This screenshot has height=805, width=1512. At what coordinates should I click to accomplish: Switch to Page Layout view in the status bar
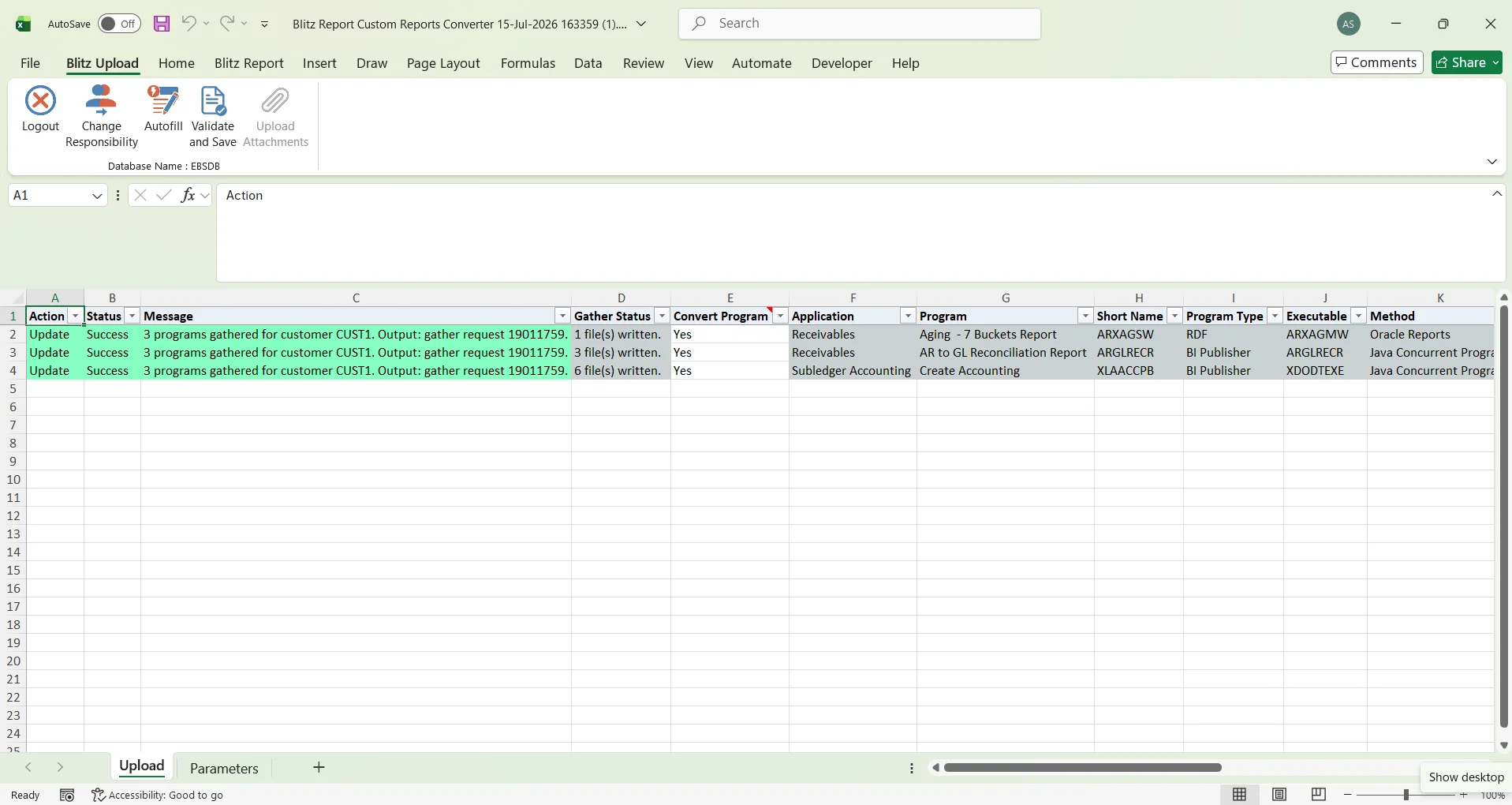click(1279, 795)
